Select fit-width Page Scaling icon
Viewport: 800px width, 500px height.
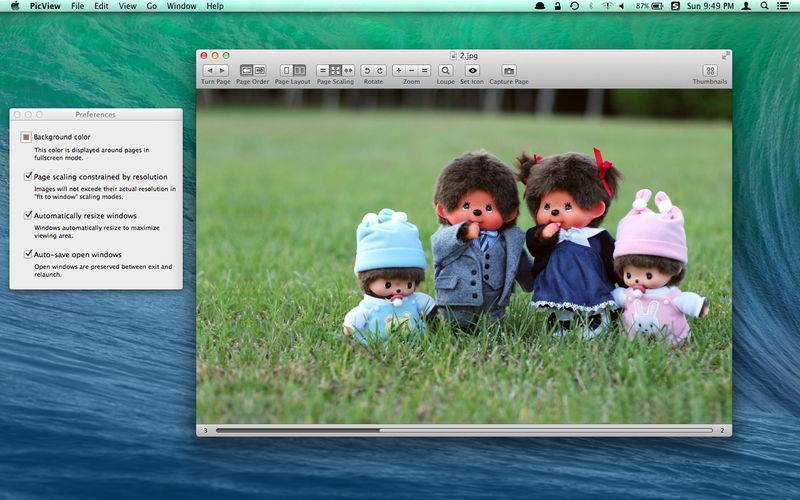tap(348, 70)
